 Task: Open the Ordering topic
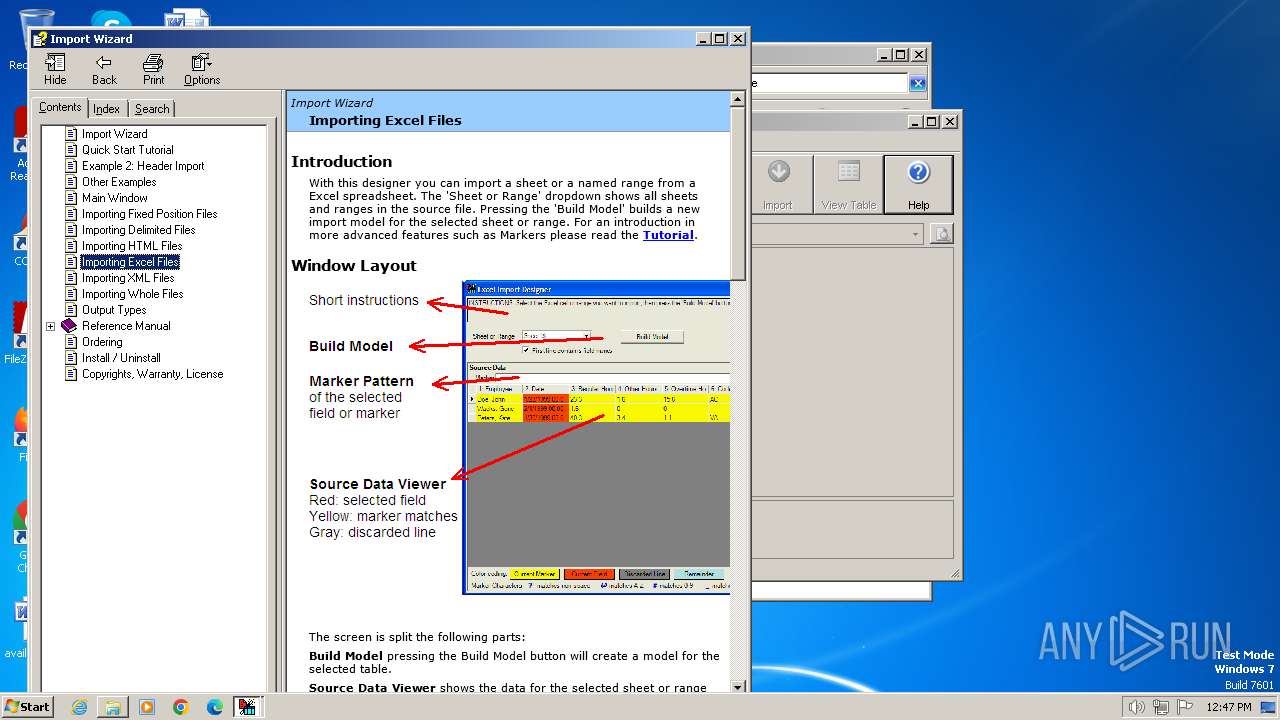point(102,342)
